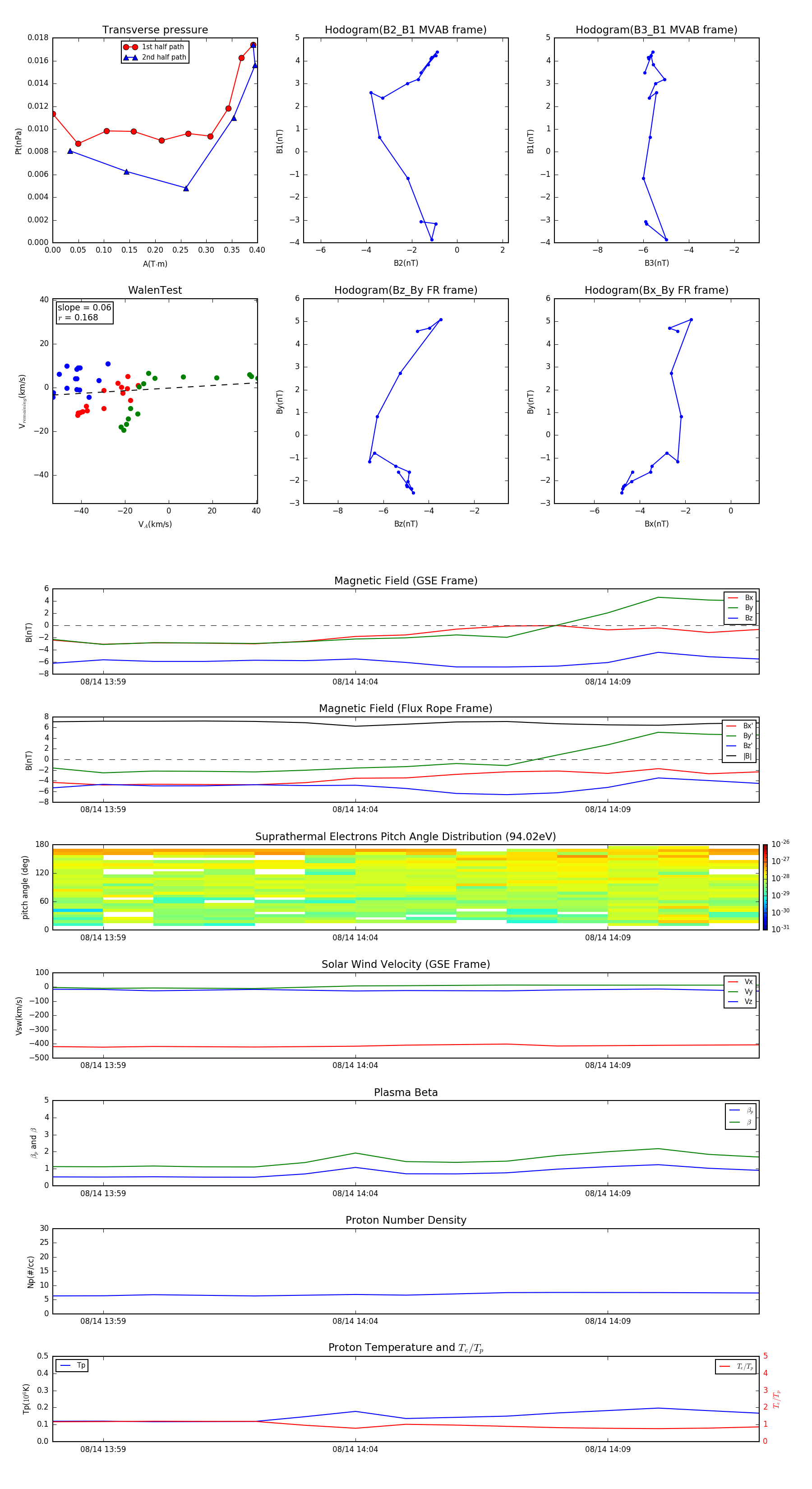Click the "Hodogram(Bx_By FR frame)" title
This screenshot has height=1489, width=812.
pos(656,290)
